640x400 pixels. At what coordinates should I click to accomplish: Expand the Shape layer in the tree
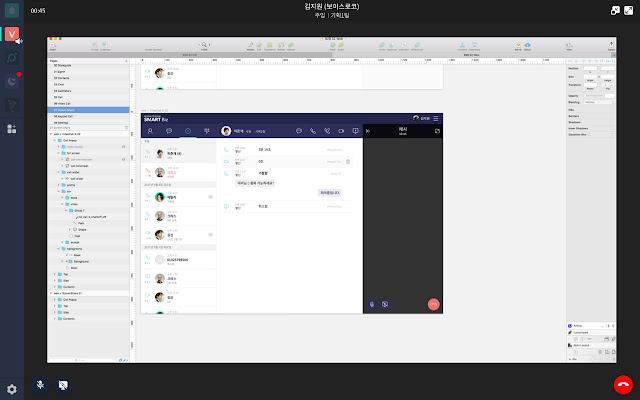point(70,229)
